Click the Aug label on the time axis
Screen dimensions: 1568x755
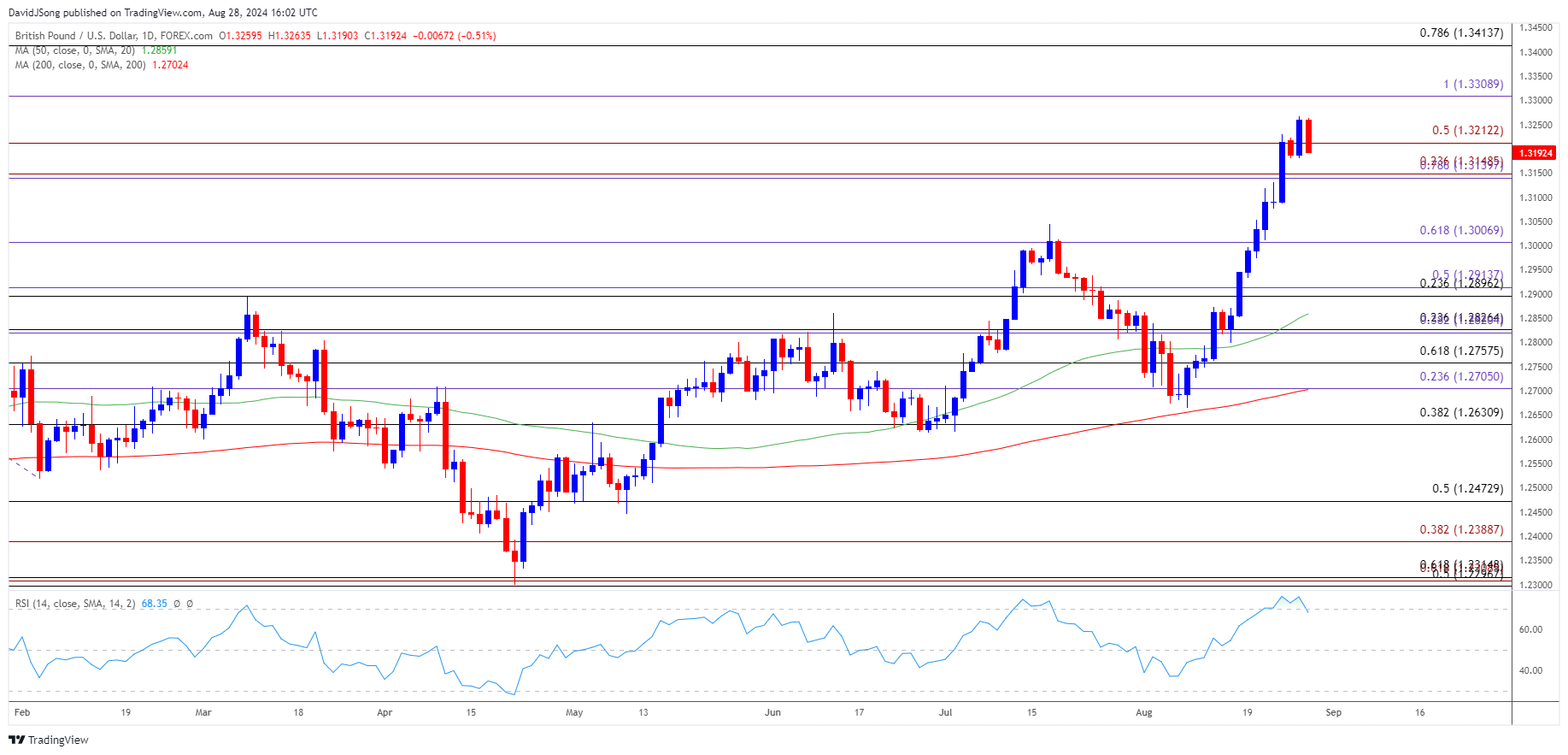point(1144,713)
